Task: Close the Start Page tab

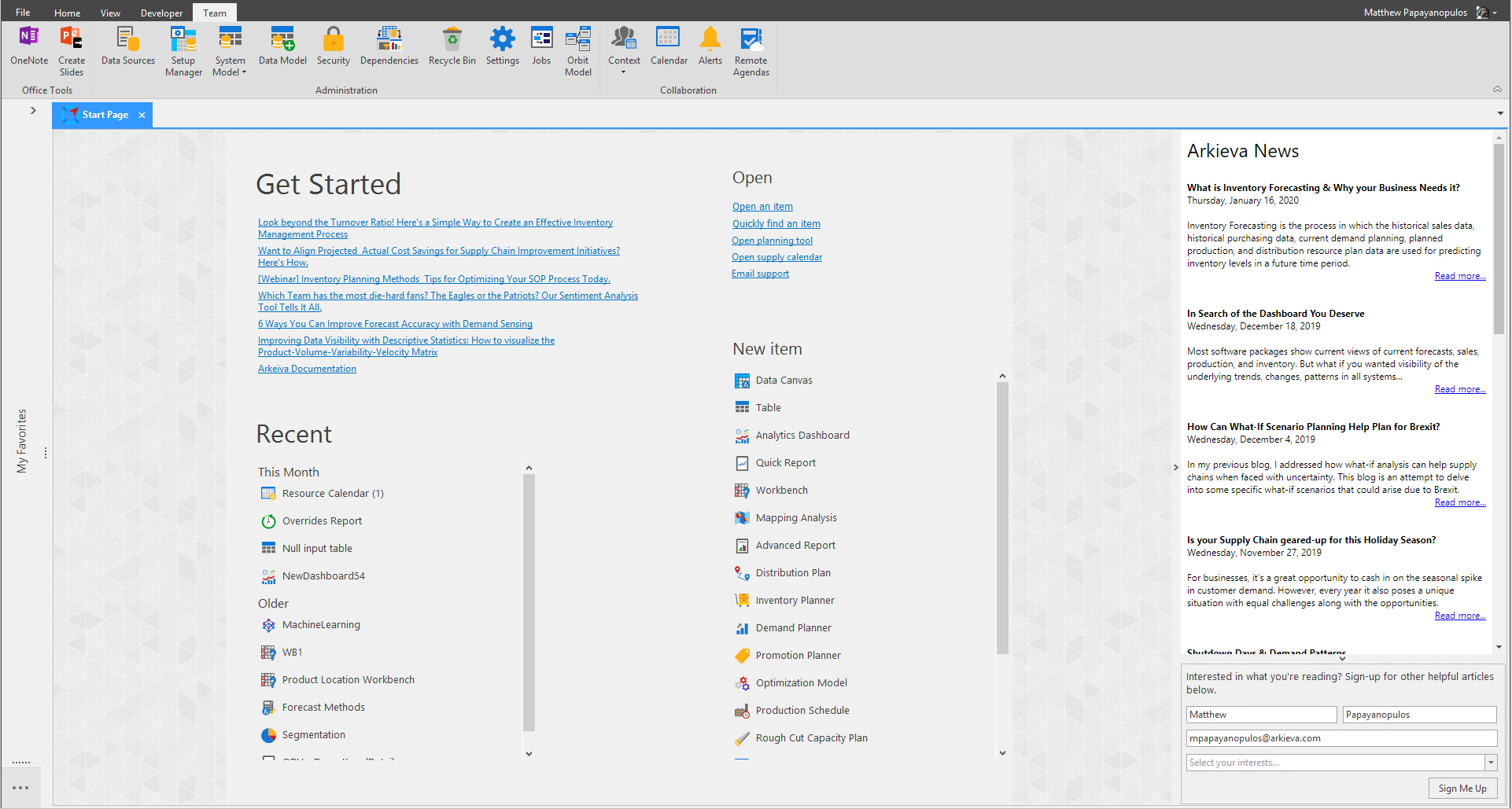Action: pyautogui.click(x=142, y=116)
